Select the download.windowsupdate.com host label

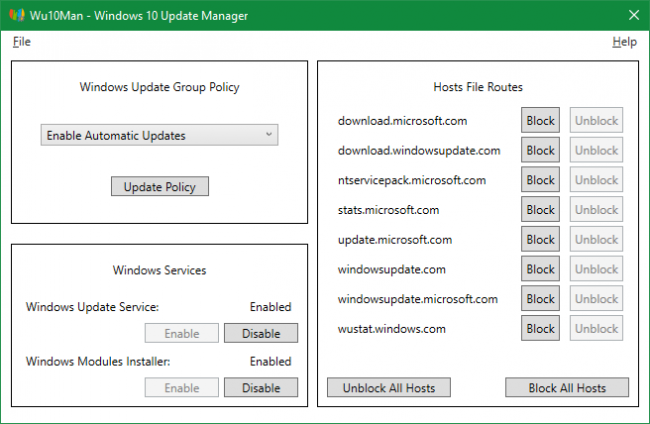419,150
